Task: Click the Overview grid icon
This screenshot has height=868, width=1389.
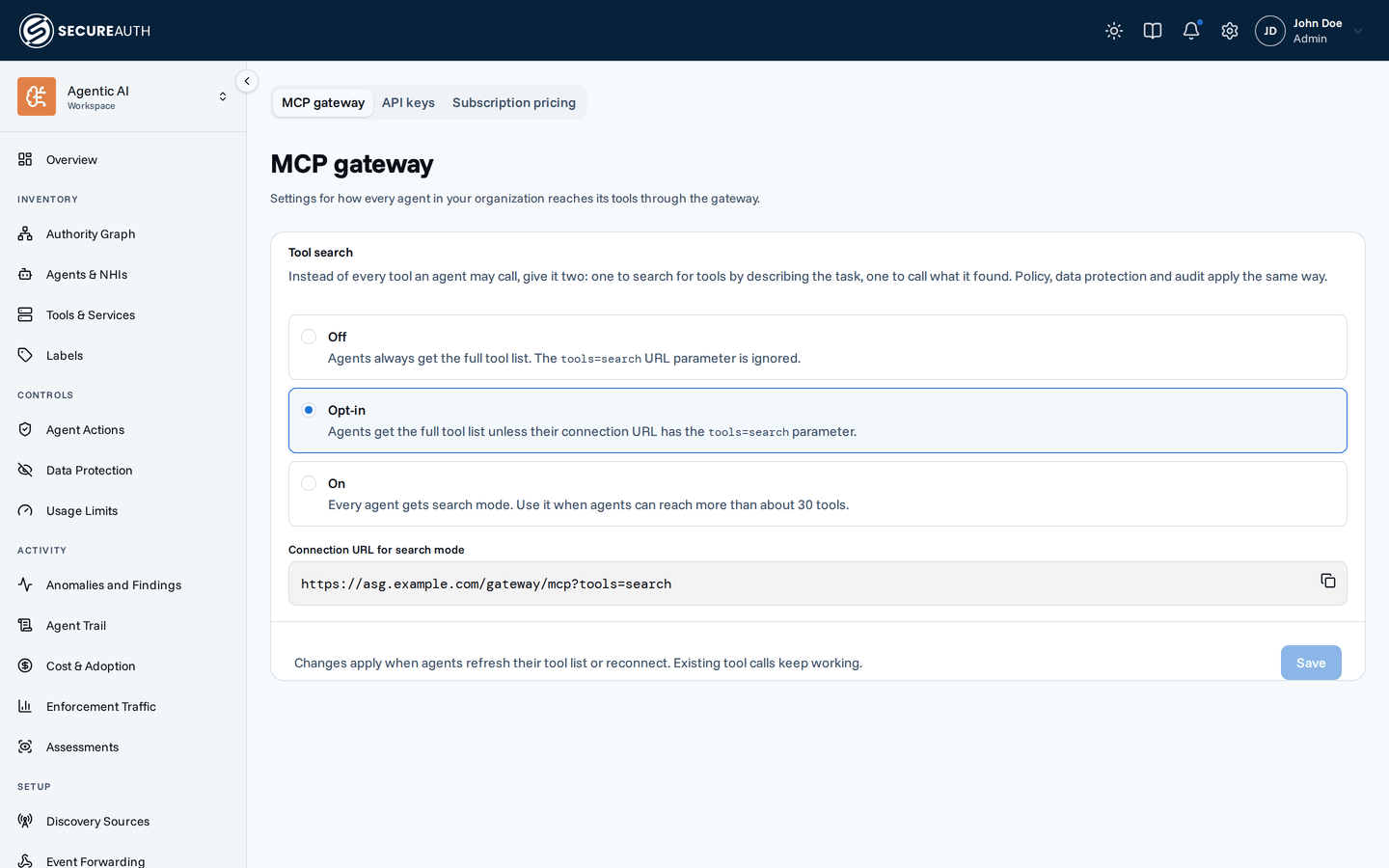Action: [x=25, y=159]
